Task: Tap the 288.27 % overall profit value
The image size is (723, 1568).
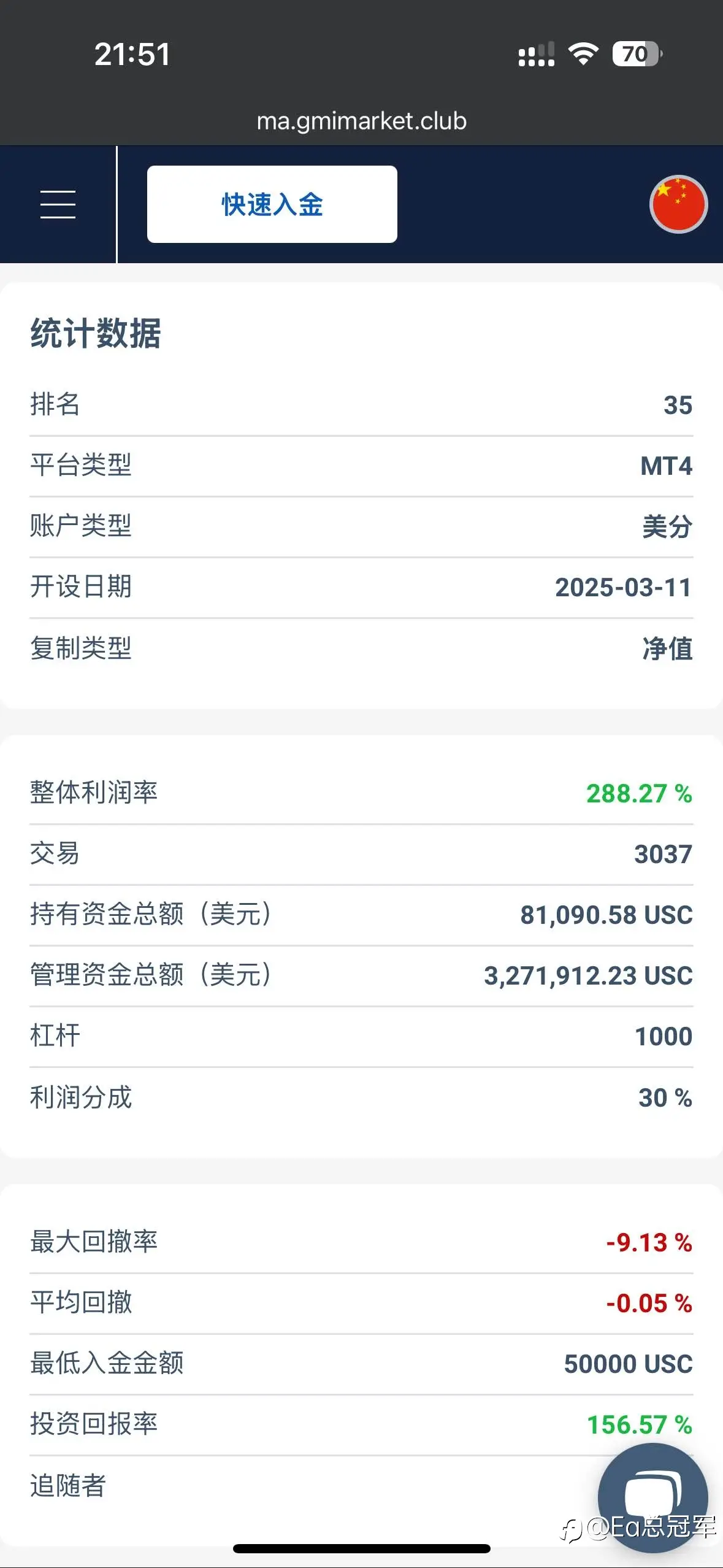Action: pyautogui.click(x=639, y=794)
